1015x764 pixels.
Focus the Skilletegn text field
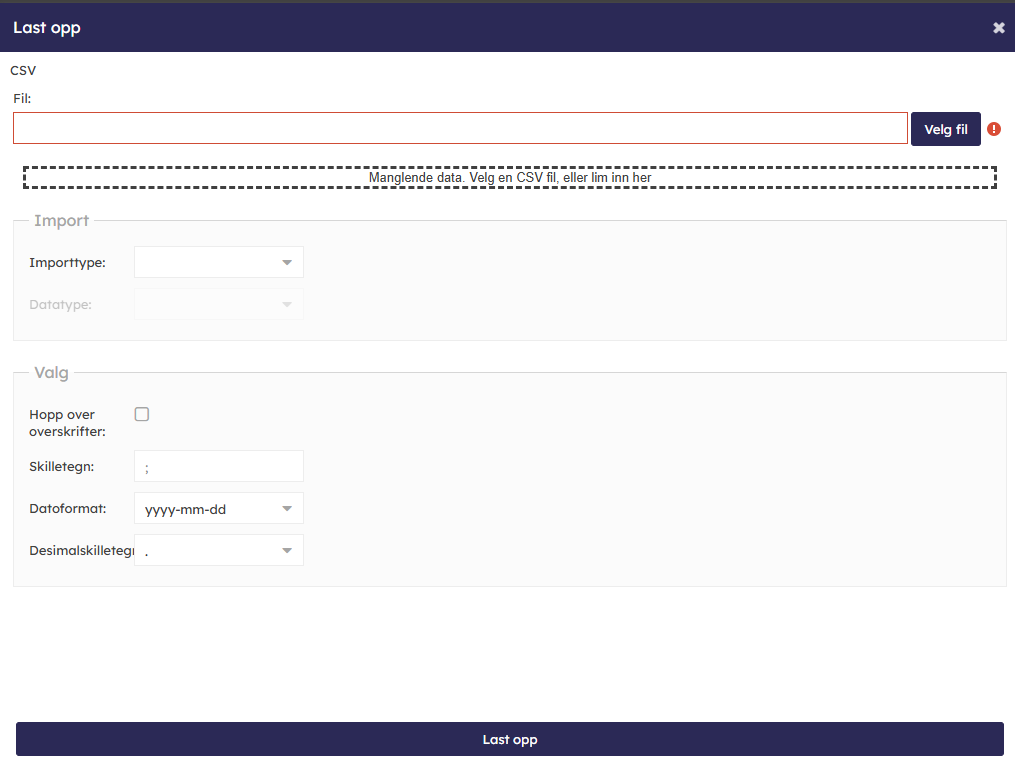(218, 467)
